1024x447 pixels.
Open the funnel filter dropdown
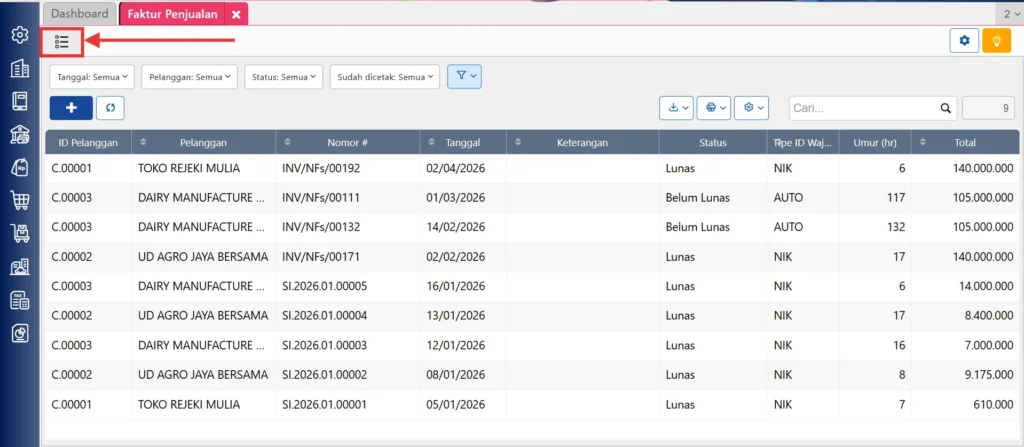tap(464, 76)
